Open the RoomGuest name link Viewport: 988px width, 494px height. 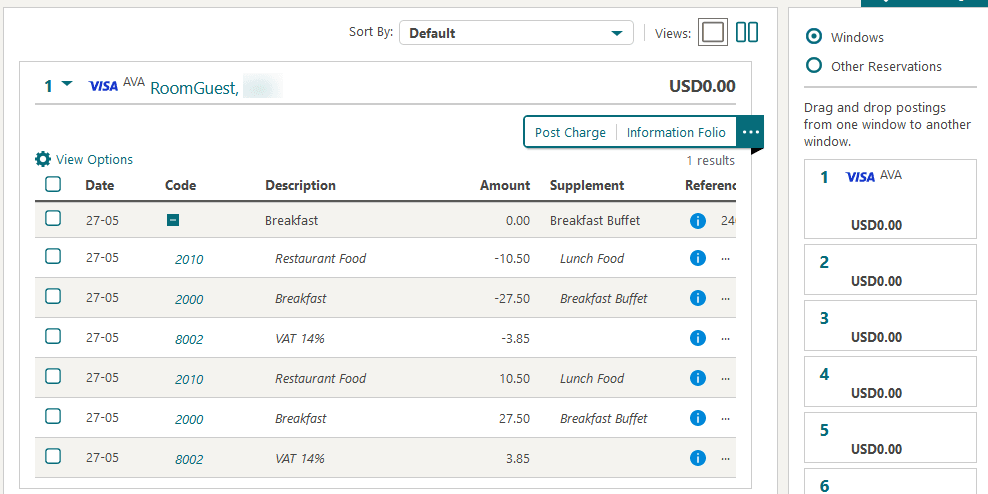195,88
